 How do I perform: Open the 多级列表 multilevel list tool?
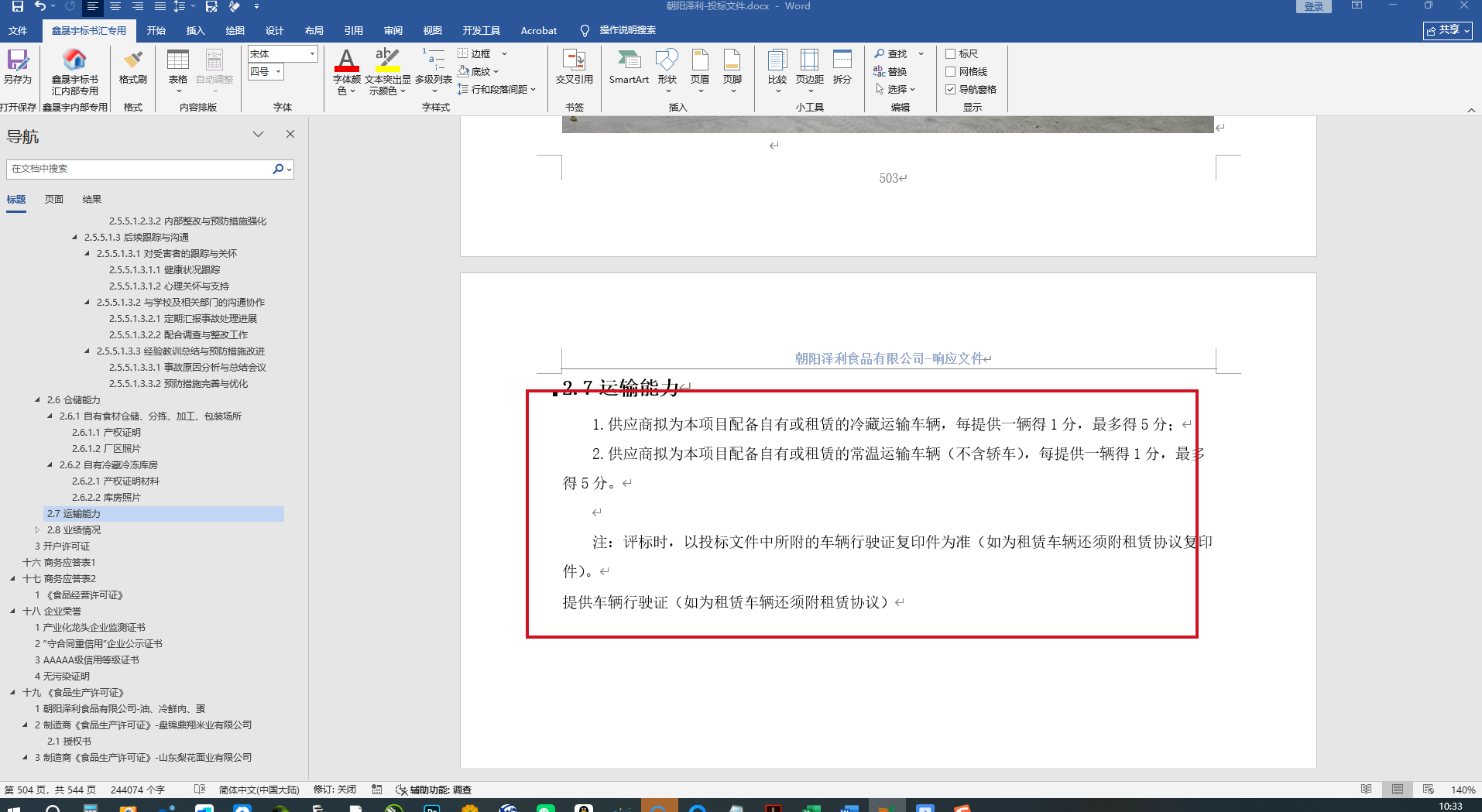coord(434,70)
